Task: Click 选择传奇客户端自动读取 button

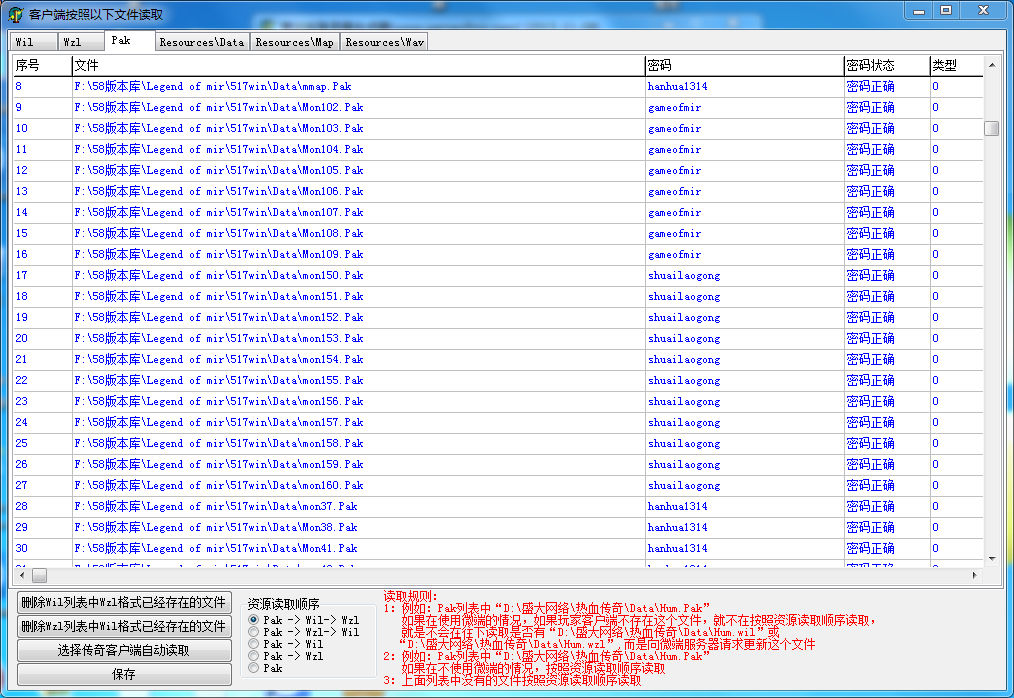Action: (x=123, y=650)
